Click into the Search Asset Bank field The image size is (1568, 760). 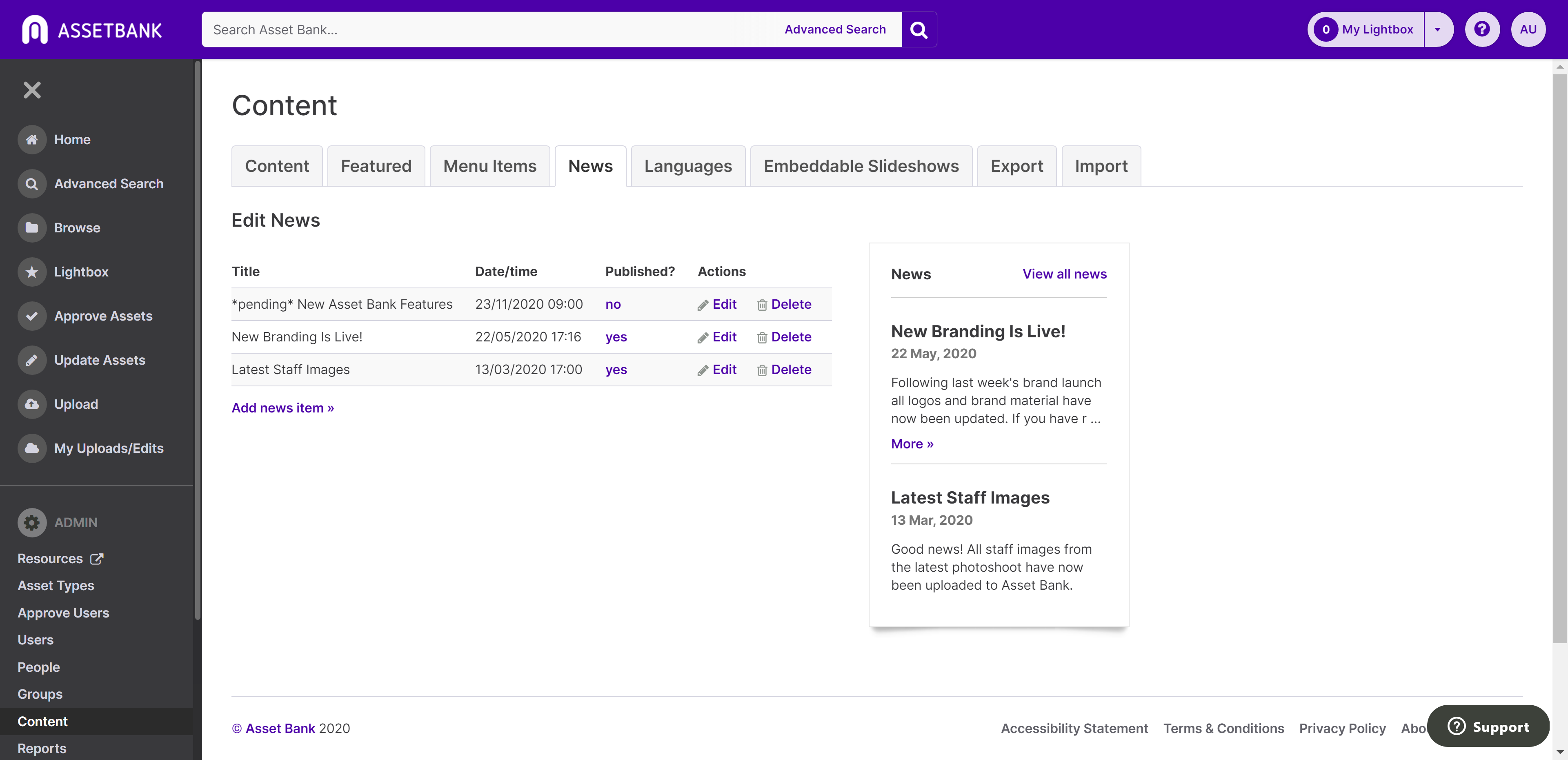click(487, 29)
